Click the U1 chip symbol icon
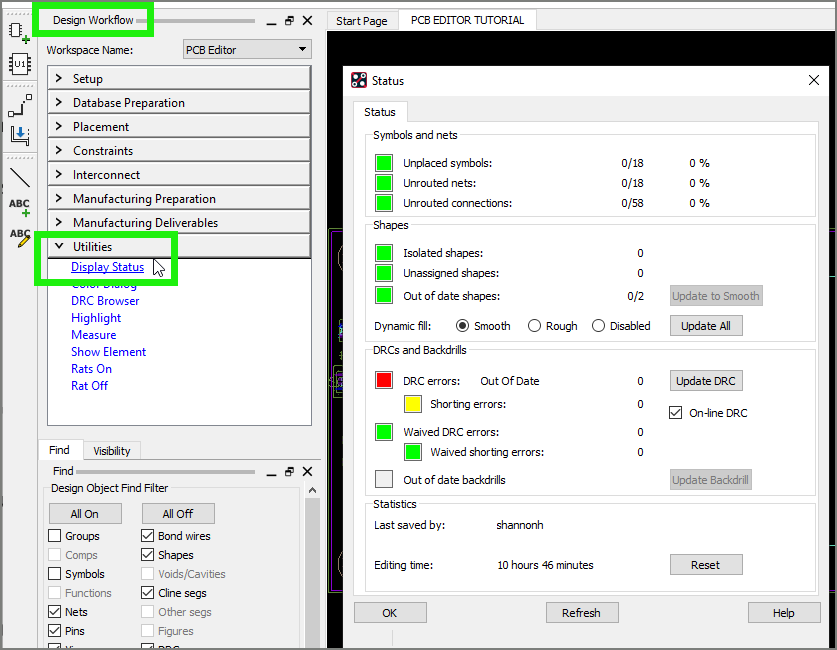The image size is (837, 650). (19, 65)
